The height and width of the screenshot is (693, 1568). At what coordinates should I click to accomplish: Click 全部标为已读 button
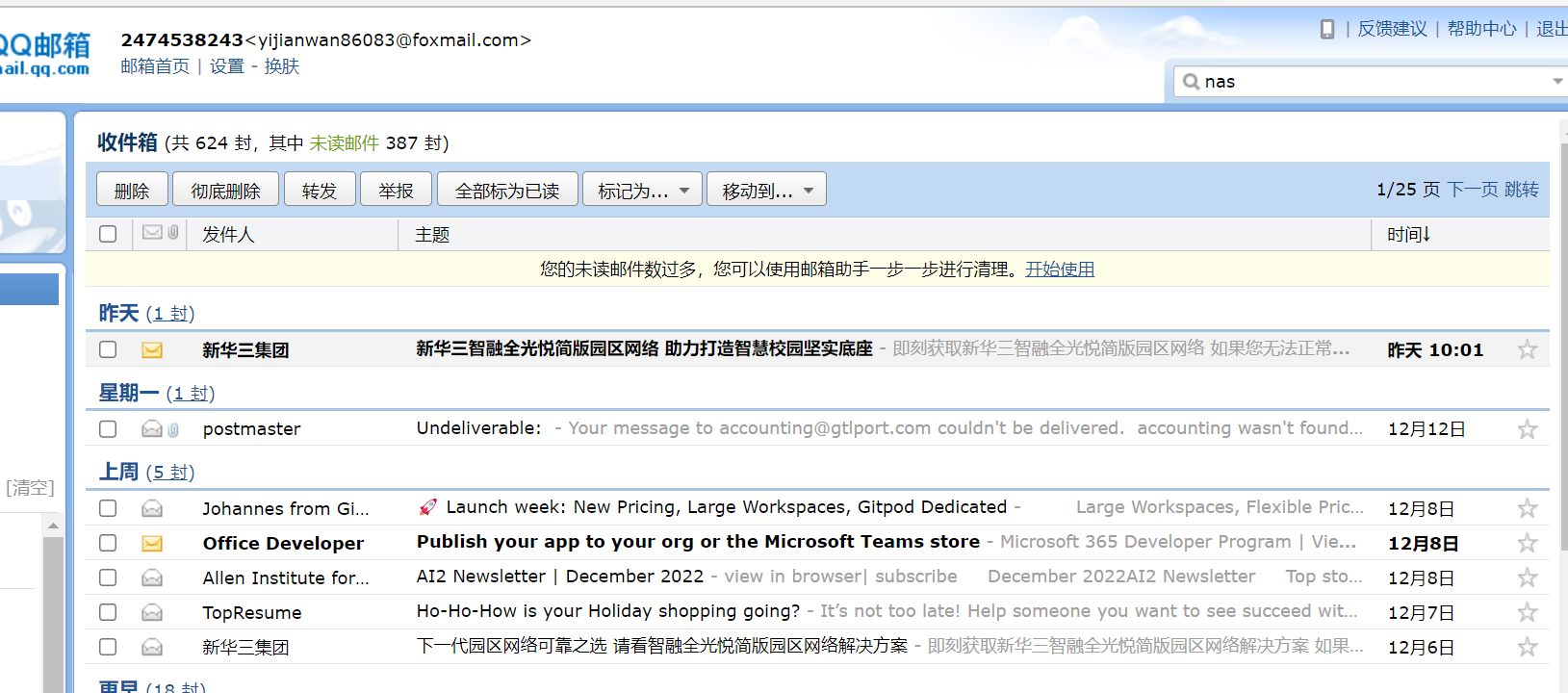(x=507, y=190)
